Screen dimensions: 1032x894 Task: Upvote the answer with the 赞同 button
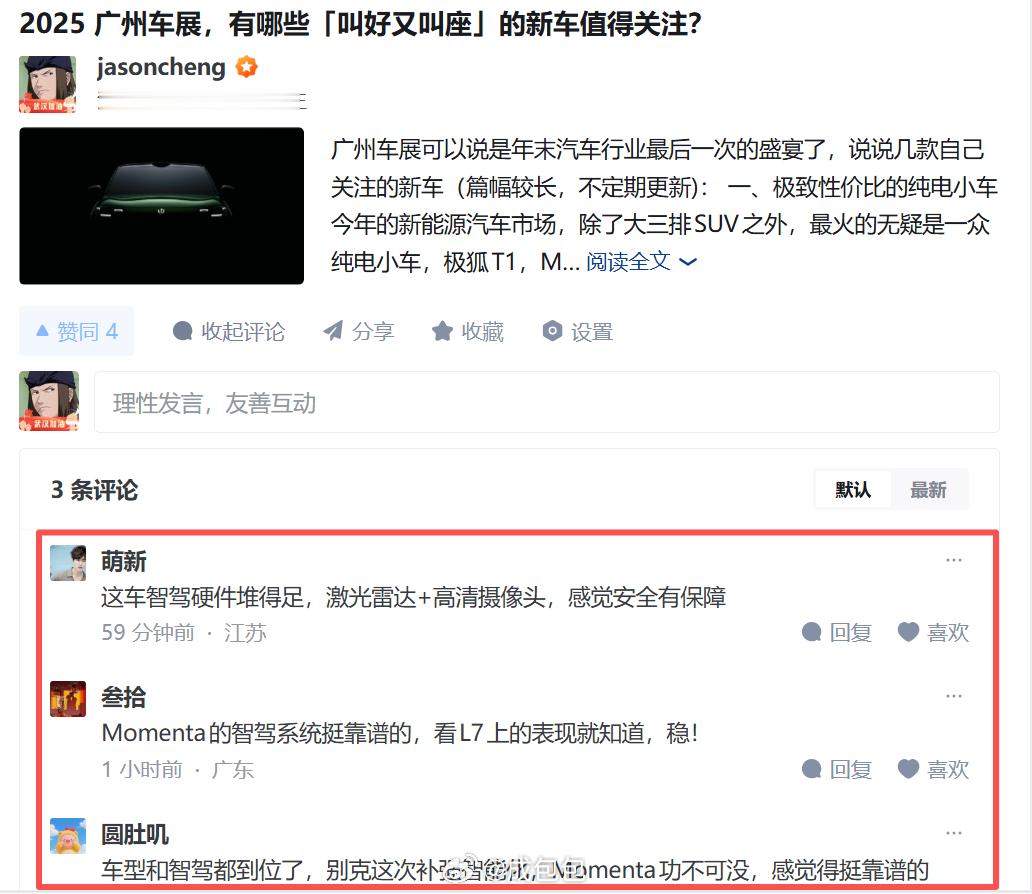[76, 331]
